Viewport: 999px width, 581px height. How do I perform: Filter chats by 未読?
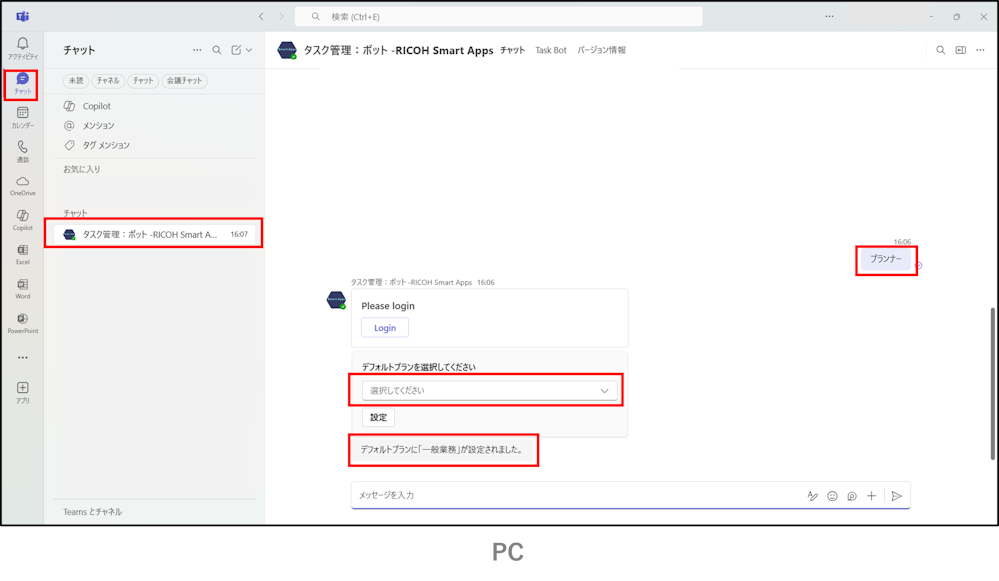point(76,81)
